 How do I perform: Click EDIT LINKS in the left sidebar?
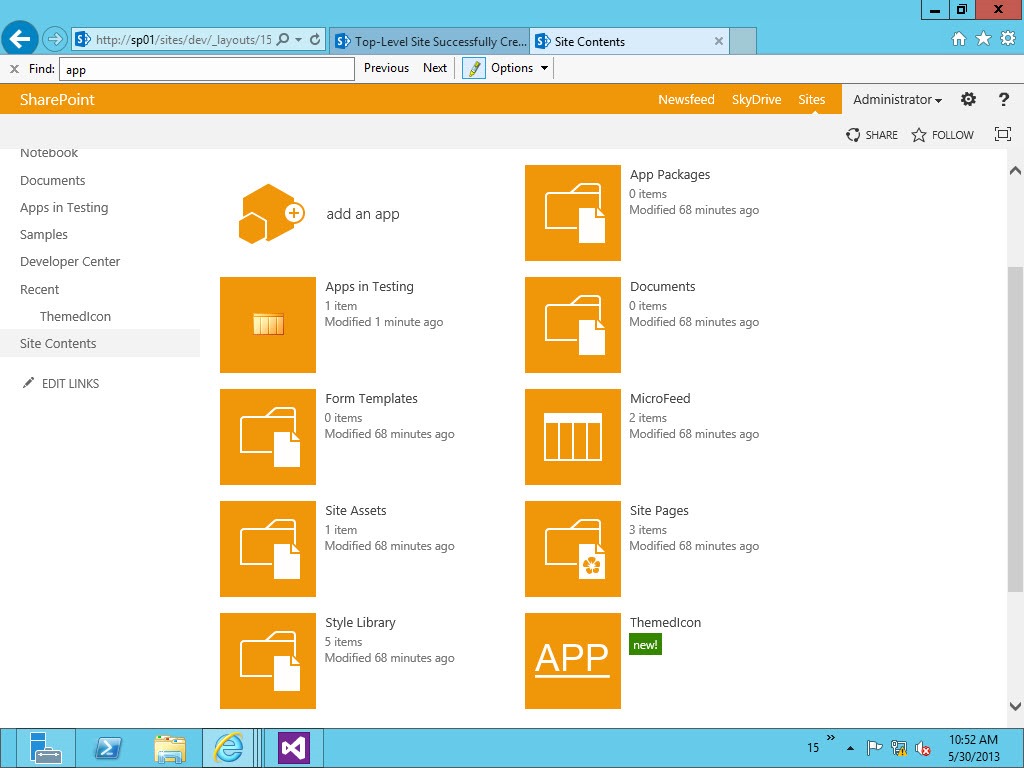[70, 383]
